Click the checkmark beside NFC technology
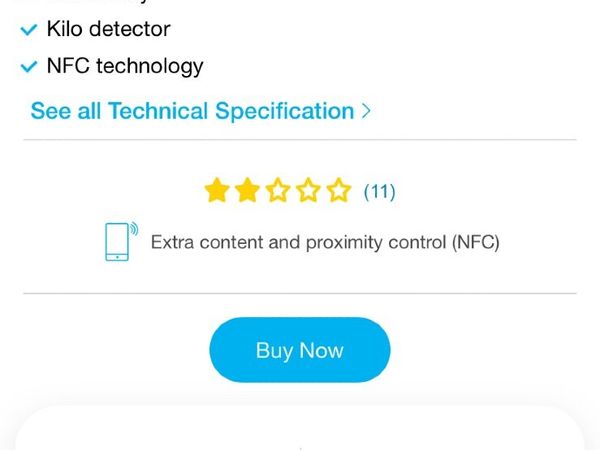The height and width of the screenshot is (450, 600). tap(29, 67)
